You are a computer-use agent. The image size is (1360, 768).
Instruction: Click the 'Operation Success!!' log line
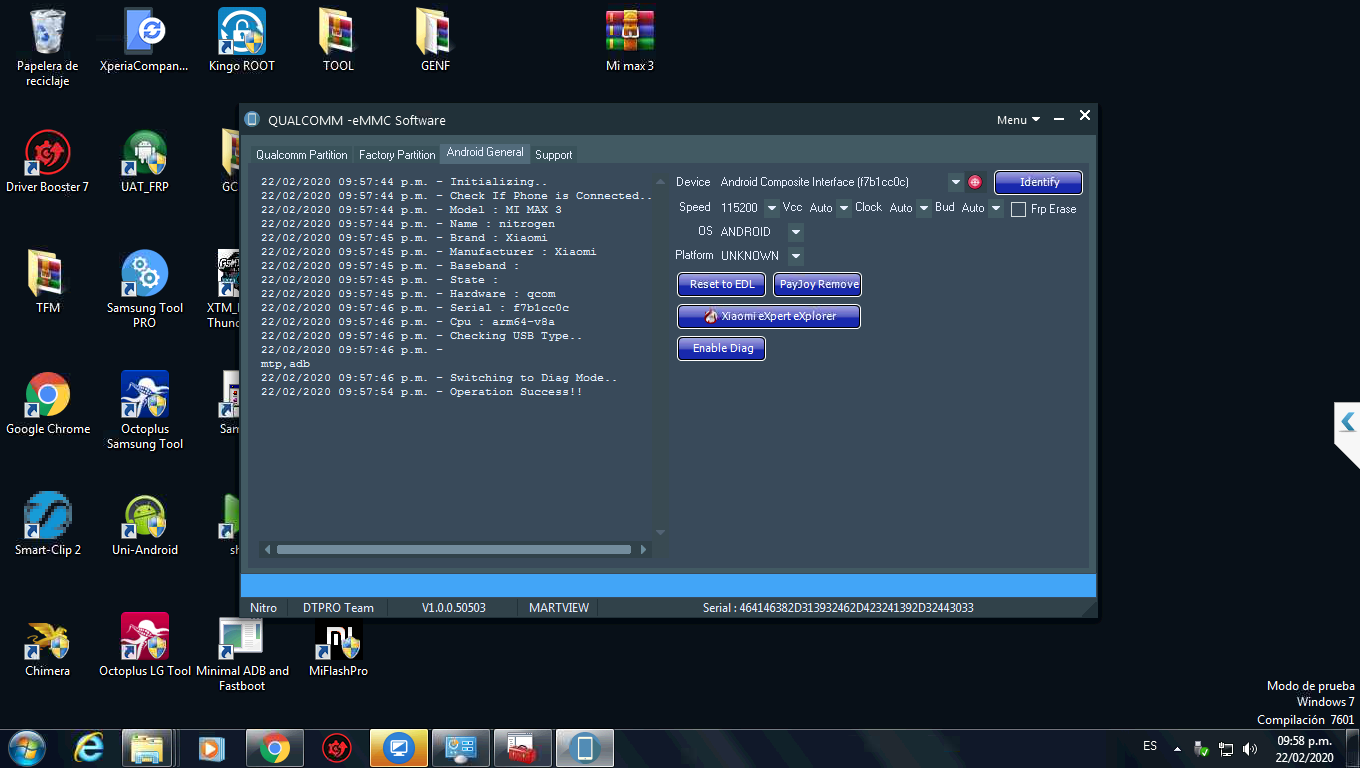(x=422, y=392)
